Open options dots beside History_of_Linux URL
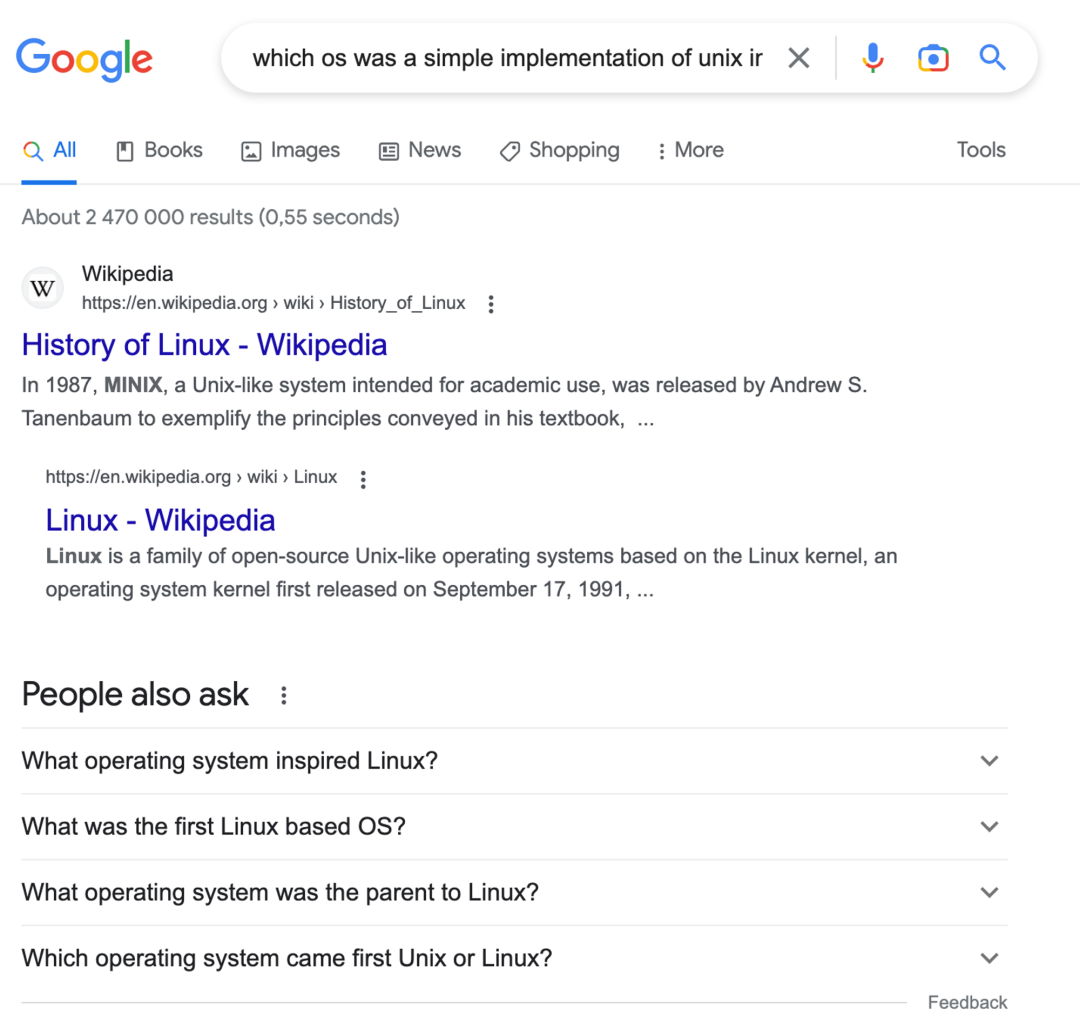1080x1023 pixels. [x=491, y=304]
